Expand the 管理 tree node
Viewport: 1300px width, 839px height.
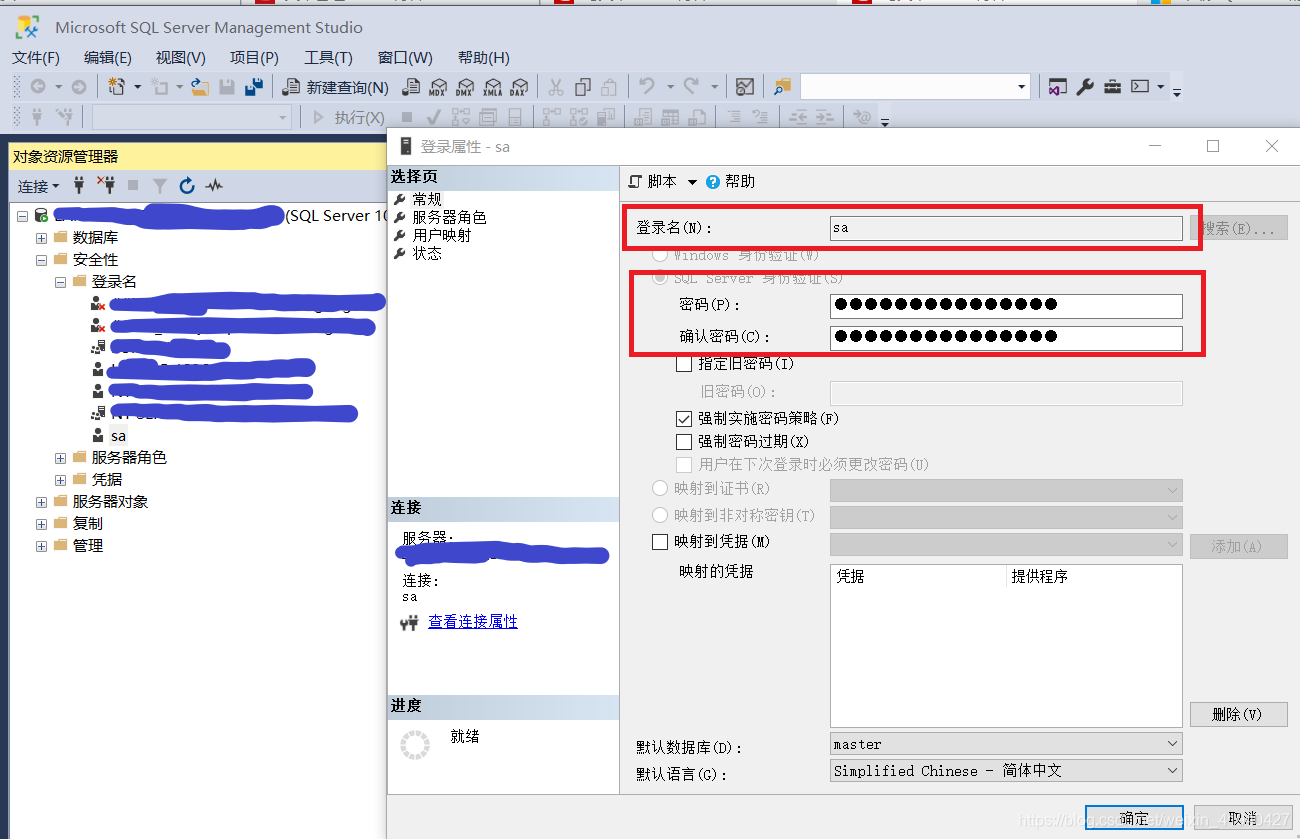pyautogui.click(x=41, y=546)
